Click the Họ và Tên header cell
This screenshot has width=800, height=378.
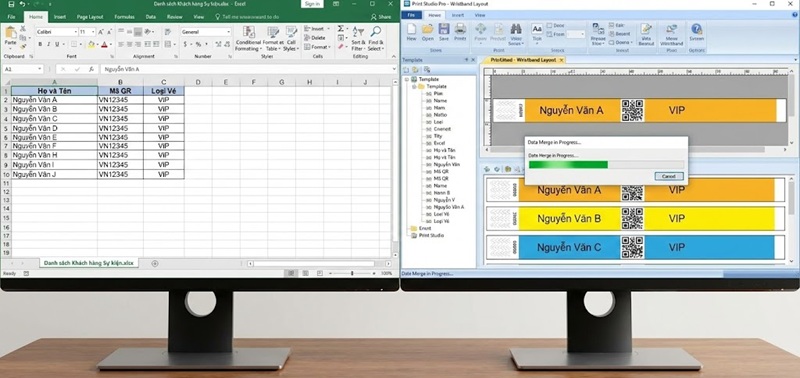click(54, 91)
